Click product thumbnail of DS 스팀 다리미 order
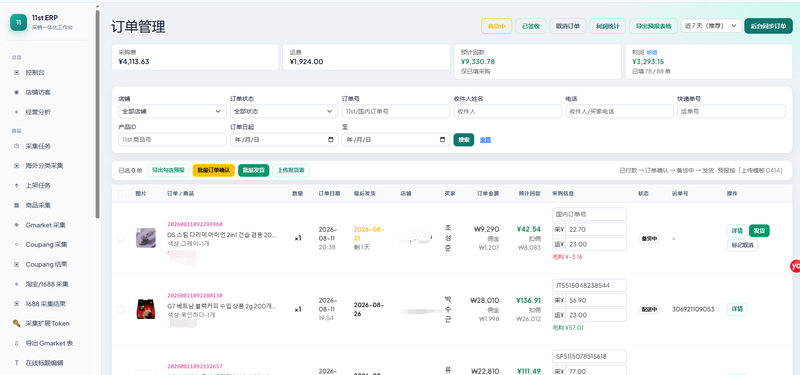Viewport: 800px width, 375px height. point(145,238)
